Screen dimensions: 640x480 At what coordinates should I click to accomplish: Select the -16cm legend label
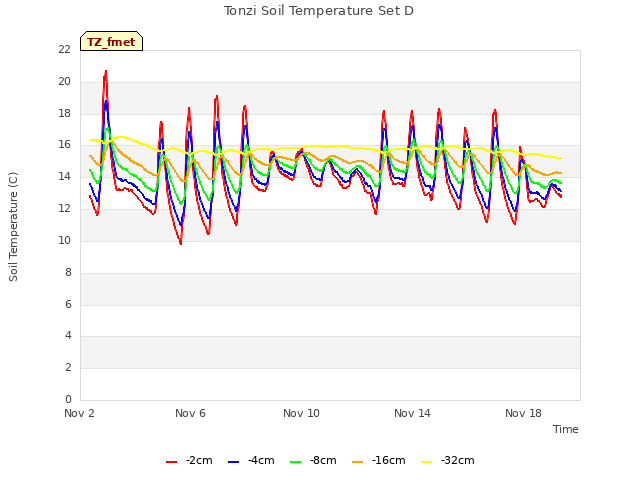tap(388, 460)
